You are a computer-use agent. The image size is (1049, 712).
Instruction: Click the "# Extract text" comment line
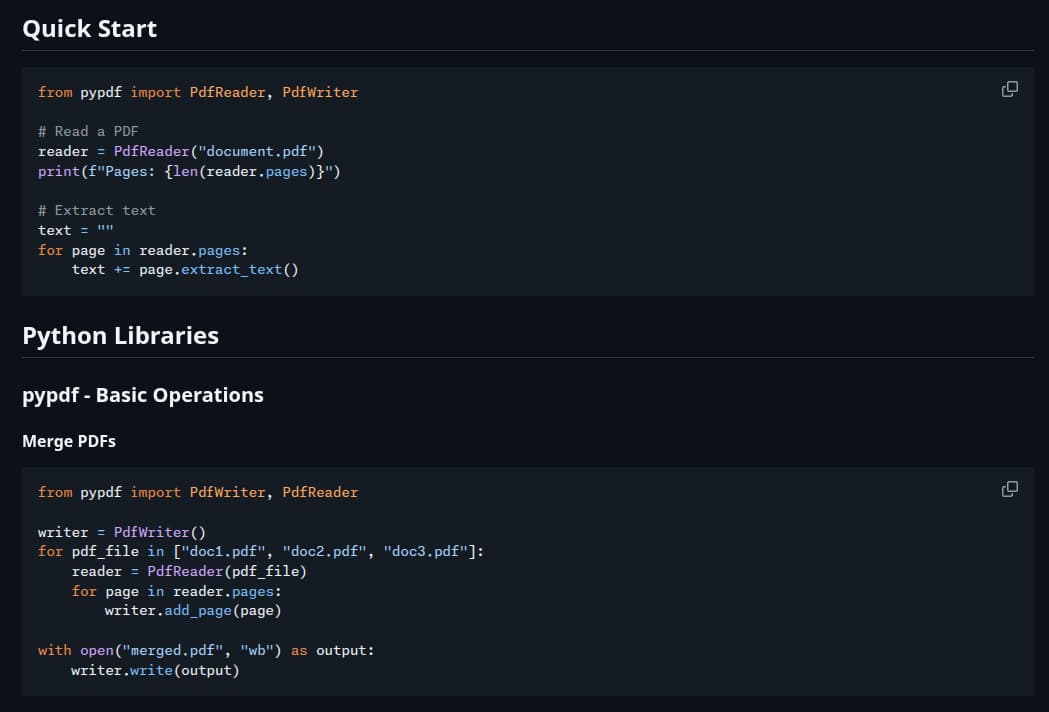pyautogui.click(x=96, y=210)
